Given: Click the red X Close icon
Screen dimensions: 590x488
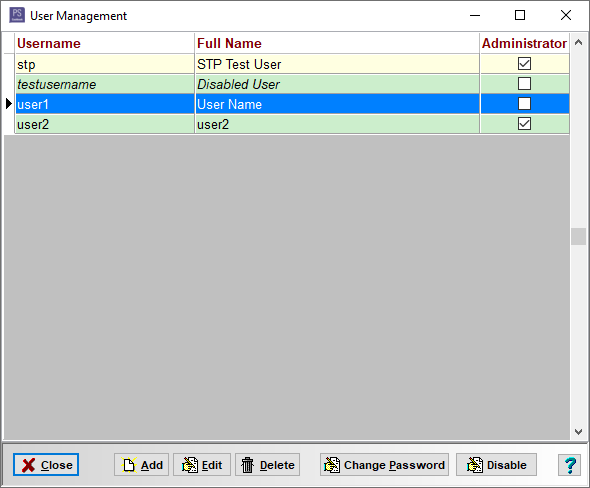Looking at the screenshot, I should pyautogui.click(x=29, y=465).
